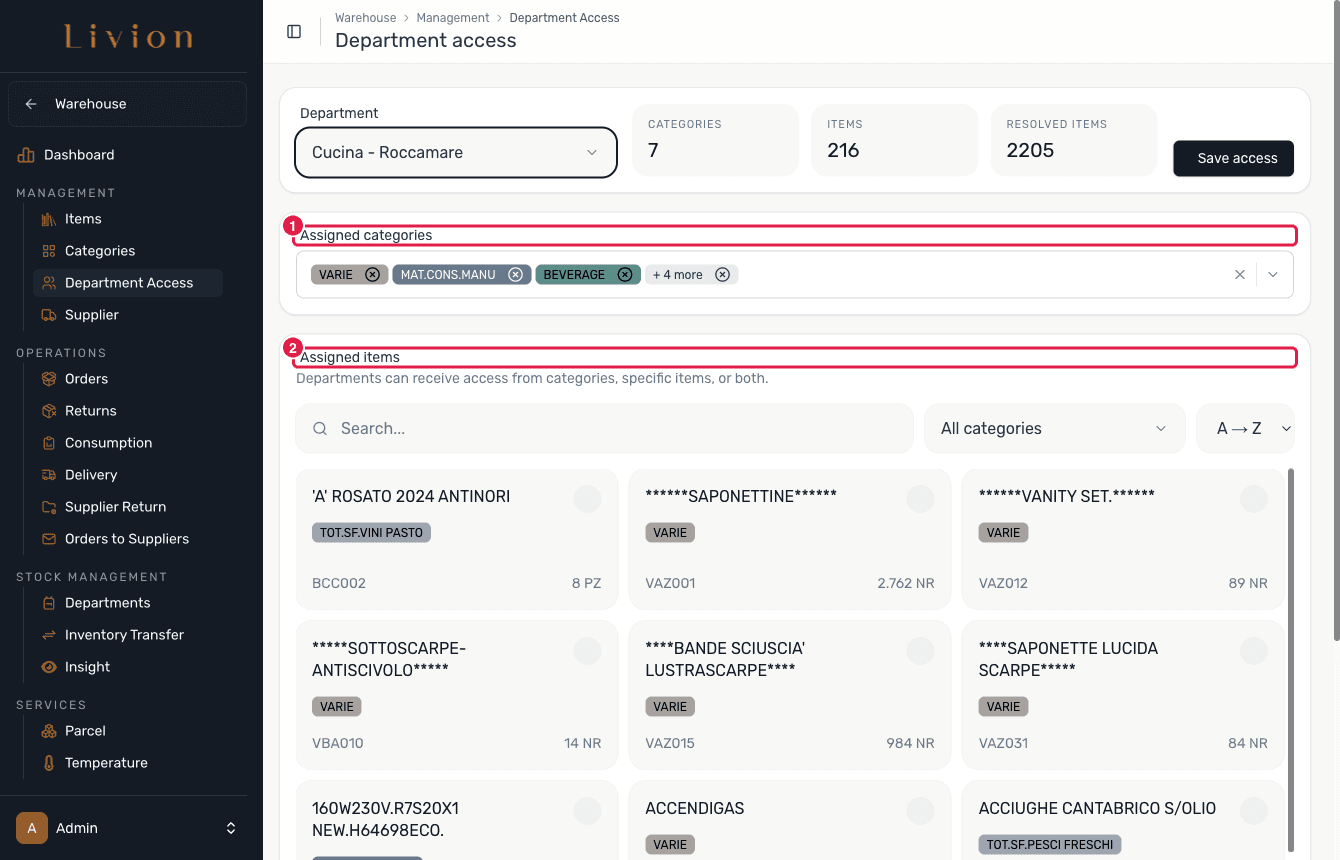This screenshot has width=1340, height=860.
Task: Click the Returns package icon
Action: pyautogui.click(x=49, y=411)
